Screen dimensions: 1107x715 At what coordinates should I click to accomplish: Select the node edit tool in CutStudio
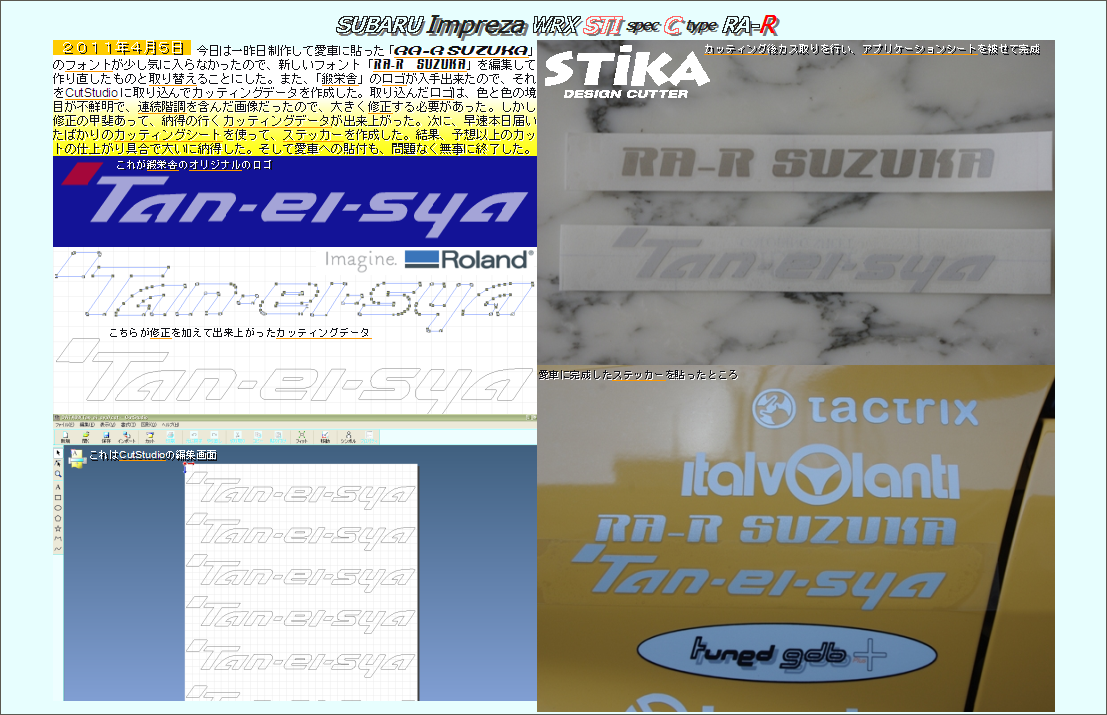(x=58, y=464)
